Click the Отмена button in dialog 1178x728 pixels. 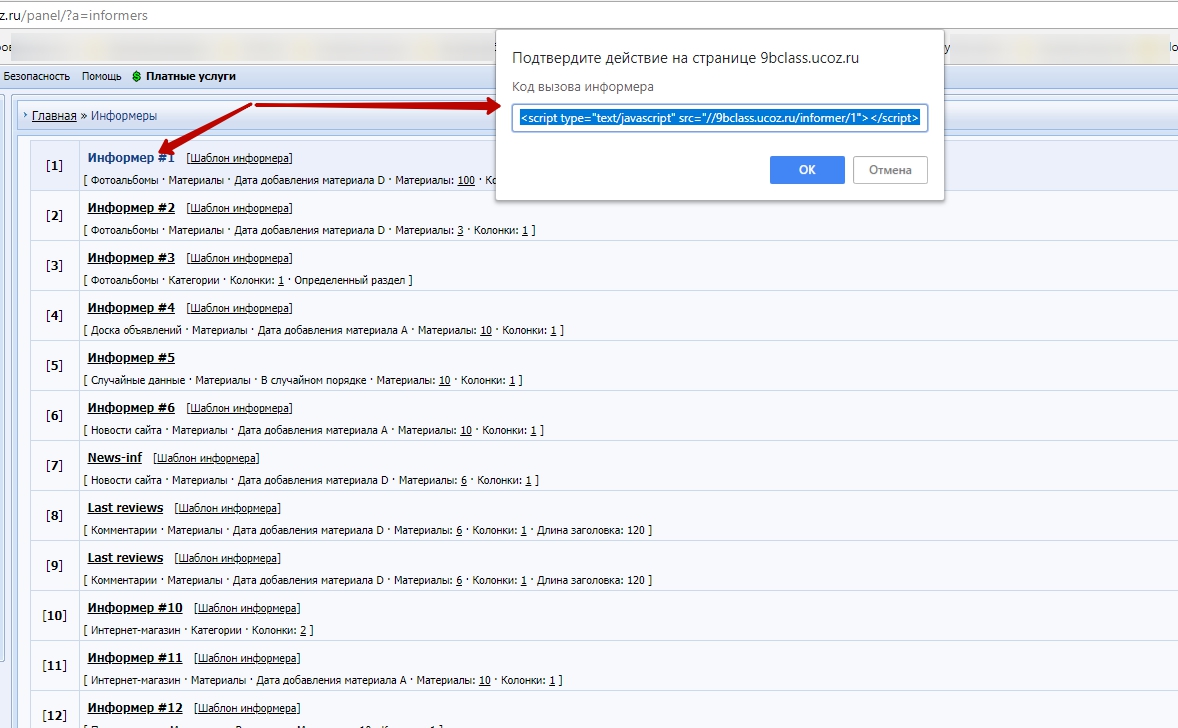[889, 170]
